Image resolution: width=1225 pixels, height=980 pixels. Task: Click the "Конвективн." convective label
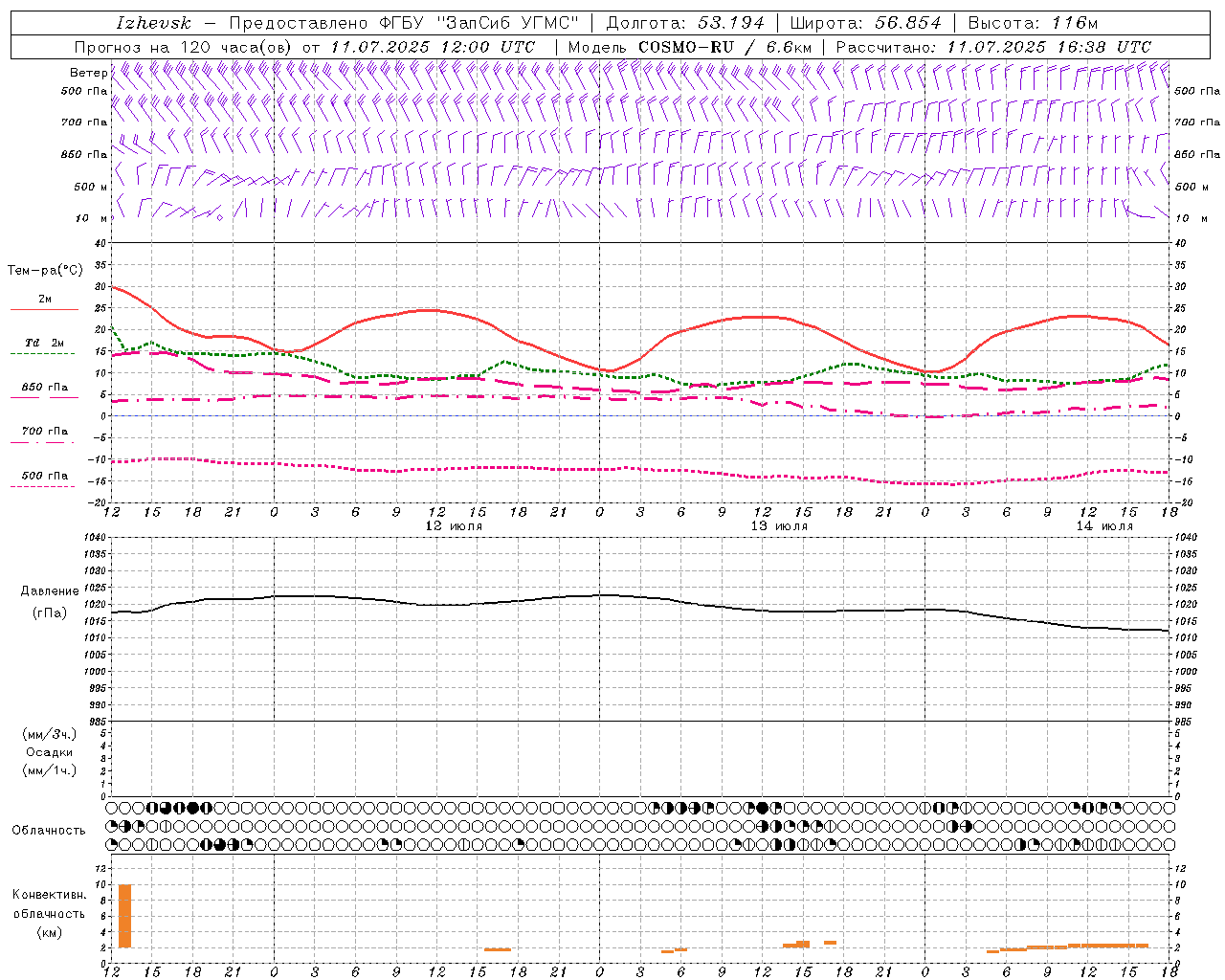pyautogui.click(x=49, y=895)
